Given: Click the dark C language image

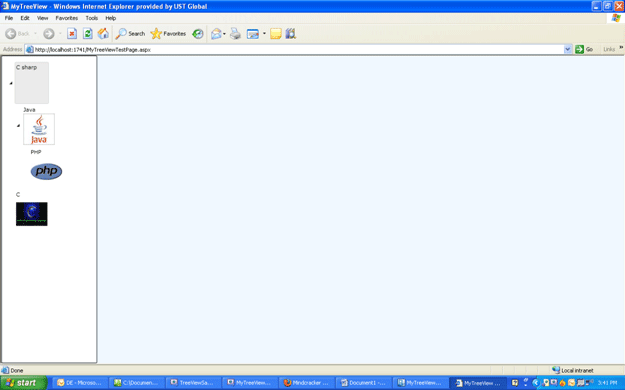Looking at the screenshot, I should click(x=31, y=214).
